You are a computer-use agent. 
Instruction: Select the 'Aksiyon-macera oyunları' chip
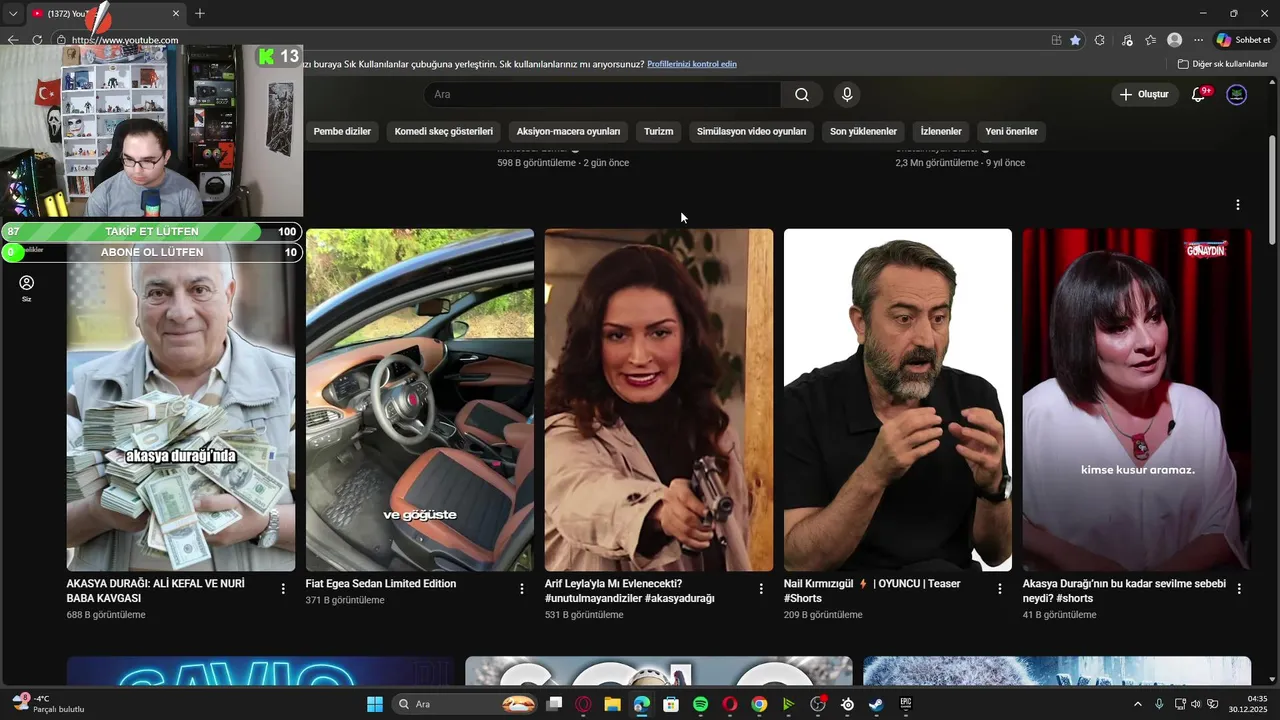pyautogui.click(x=568, y=131)
